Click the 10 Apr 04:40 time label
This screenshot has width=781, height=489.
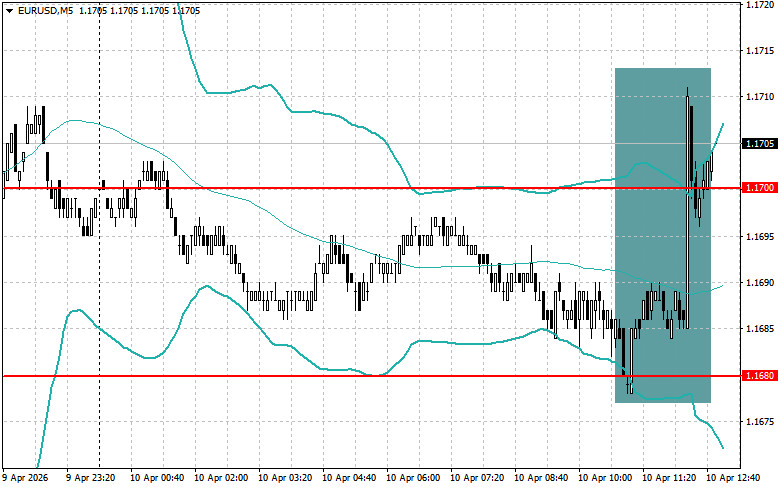(x=349, y=478)
